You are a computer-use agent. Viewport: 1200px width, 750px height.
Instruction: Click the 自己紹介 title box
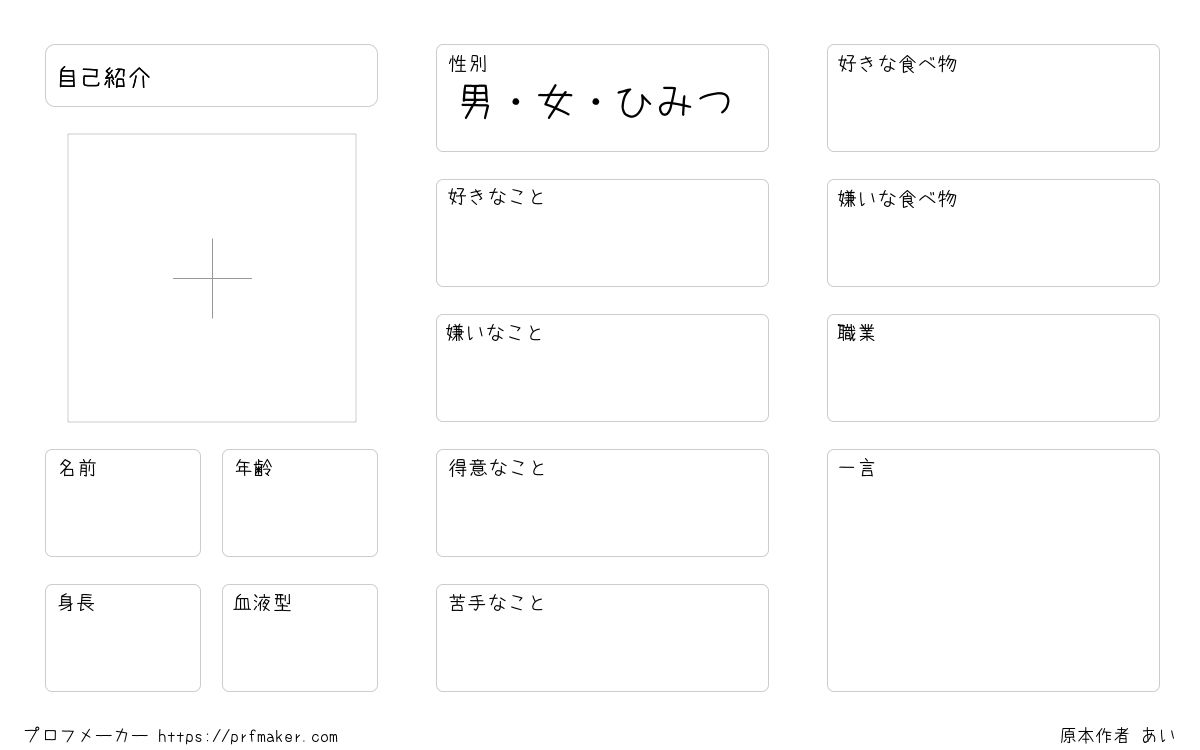[211, 75]
